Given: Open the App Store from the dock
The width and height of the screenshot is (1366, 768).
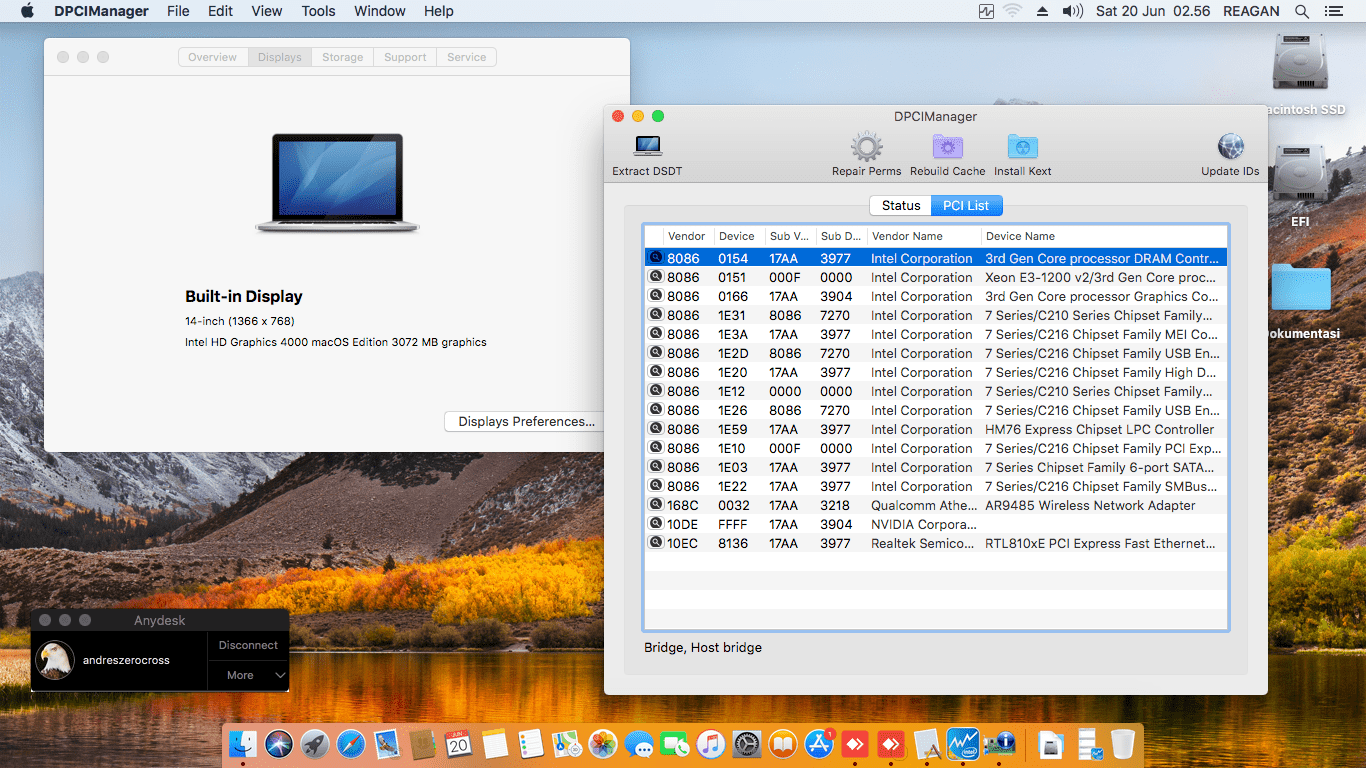Looking at the screenshot, I should coord(819,744).
